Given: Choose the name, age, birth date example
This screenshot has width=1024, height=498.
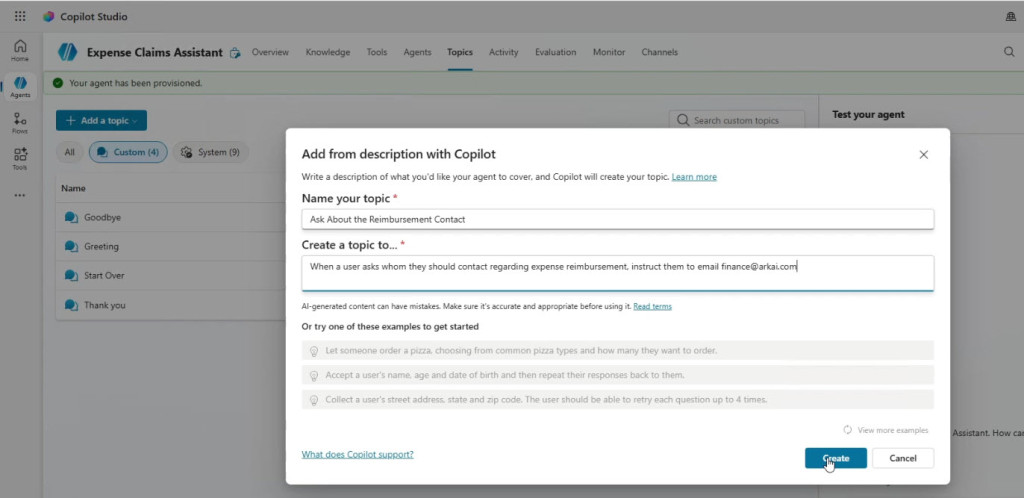Looking at the screenshot, I should 618,375.
